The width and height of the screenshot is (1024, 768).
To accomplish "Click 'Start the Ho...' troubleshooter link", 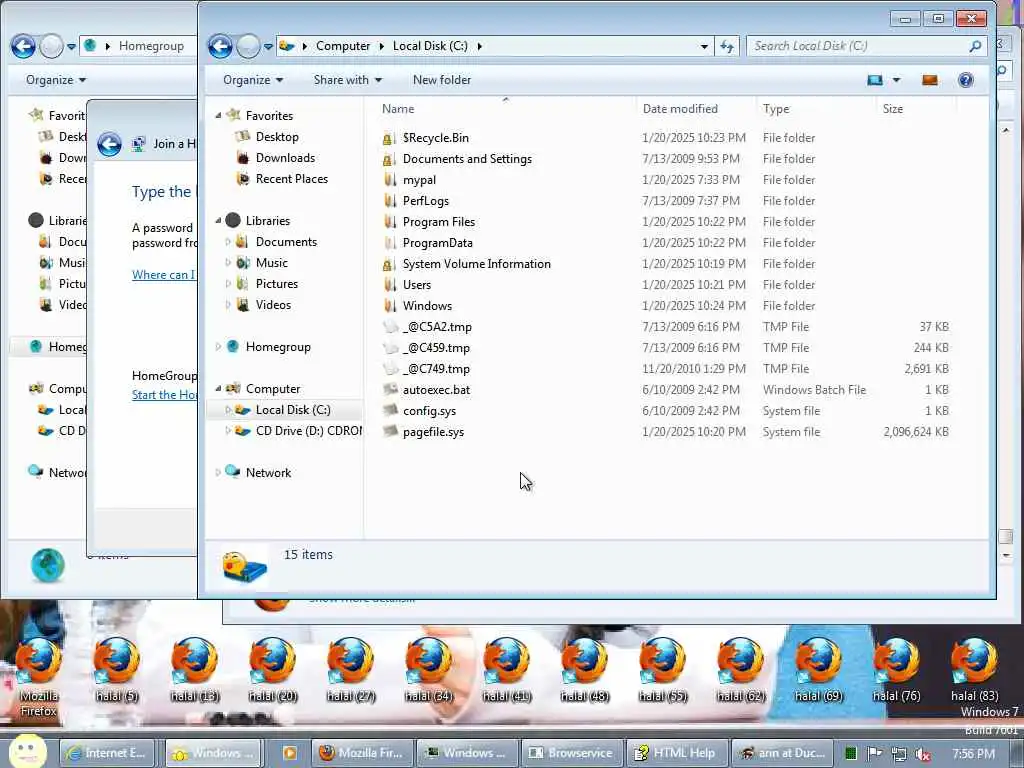I will click(x=164, y=394).
